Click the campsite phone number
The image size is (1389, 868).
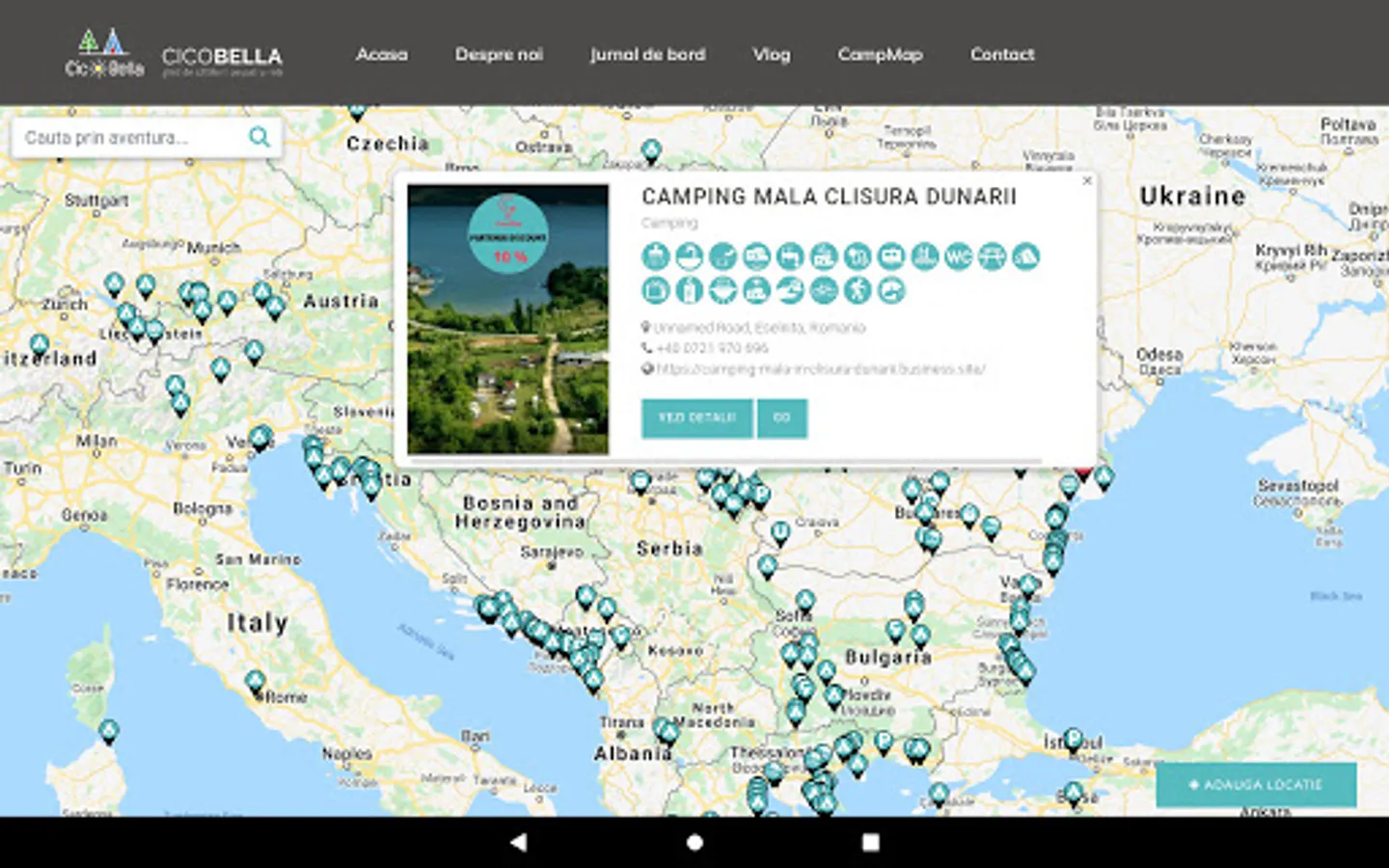[712, 347]
